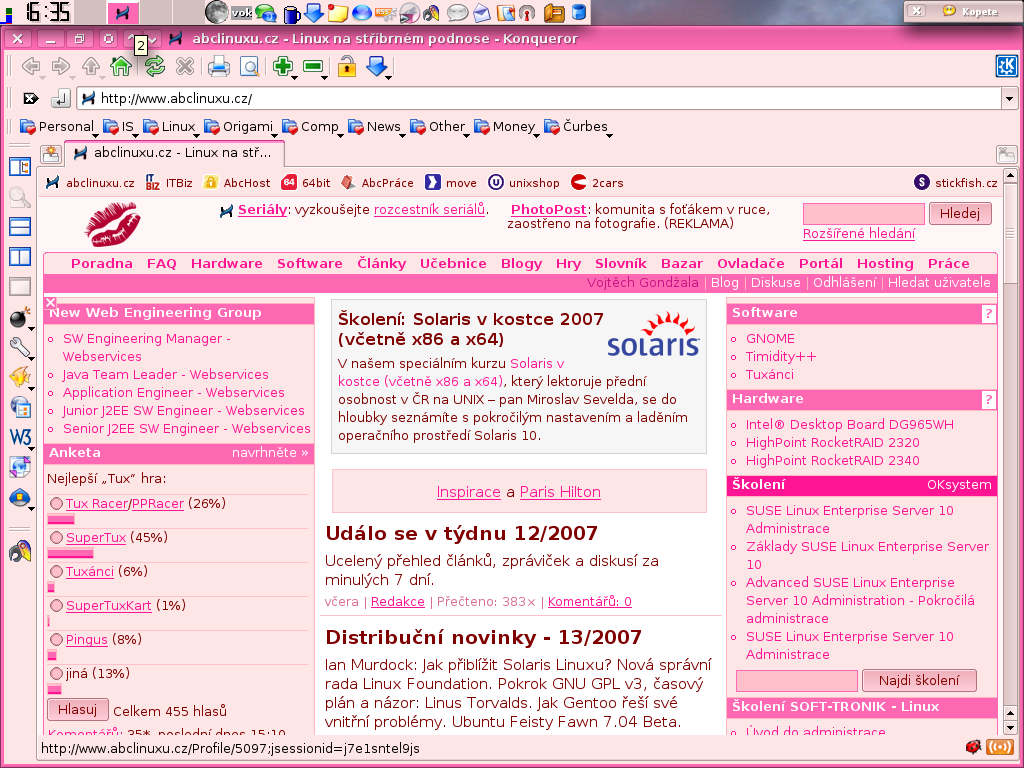Open the W3 validator sidebar icon
Screen dimensions: 1024x768
coord(20,436)
